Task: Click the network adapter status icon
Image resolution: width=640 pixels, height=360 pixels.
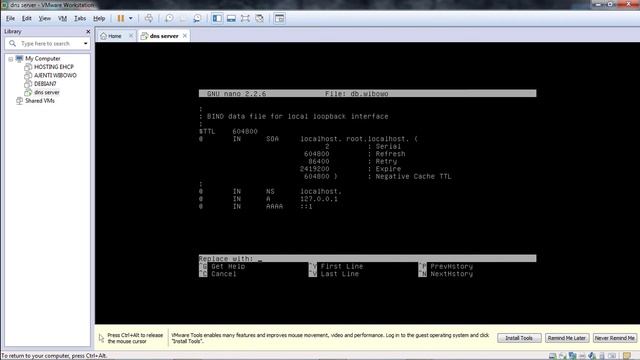Action: [572, 356]
